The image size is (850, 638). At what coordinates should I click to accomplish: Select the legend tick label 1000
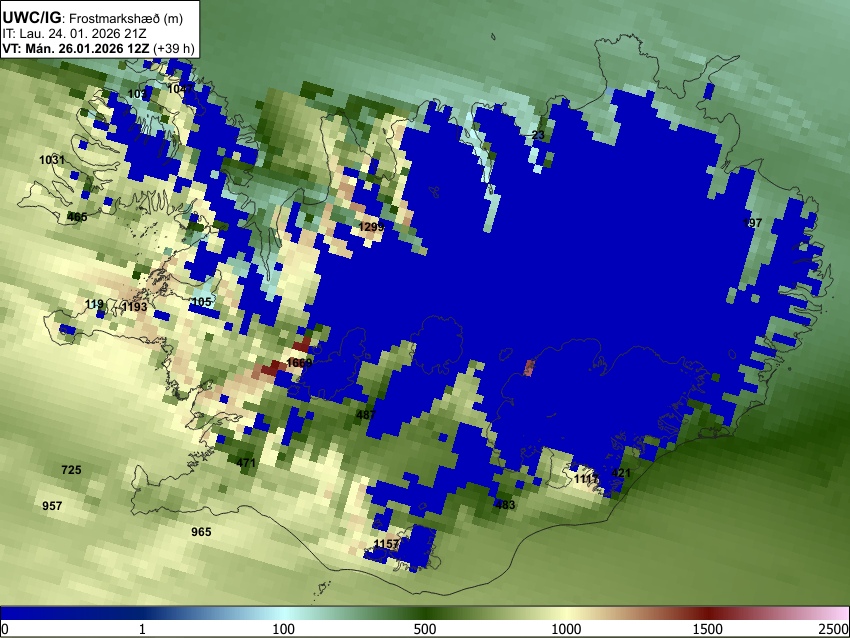[x=566, y=629]
